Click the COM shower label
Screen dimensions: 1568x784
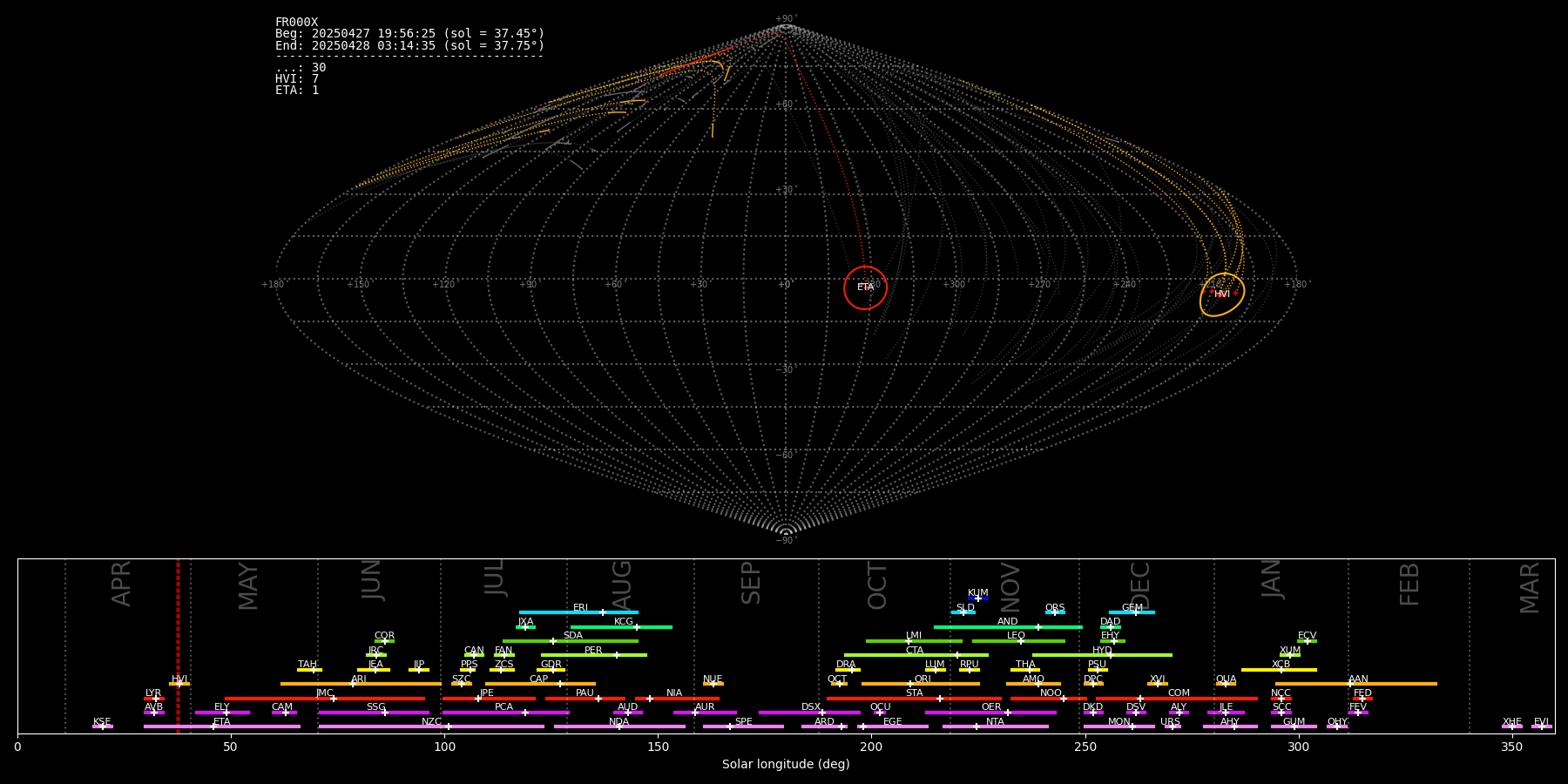pos(1179,693)
